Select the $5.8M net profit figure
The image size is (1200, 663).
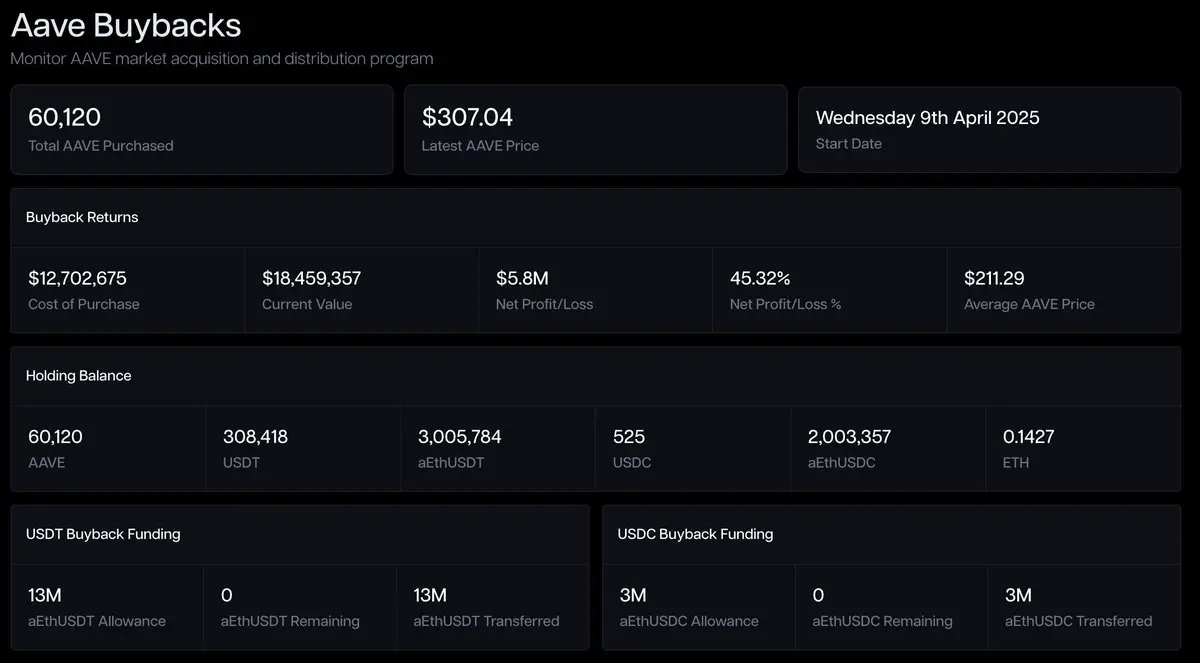[x=522, y=278]
